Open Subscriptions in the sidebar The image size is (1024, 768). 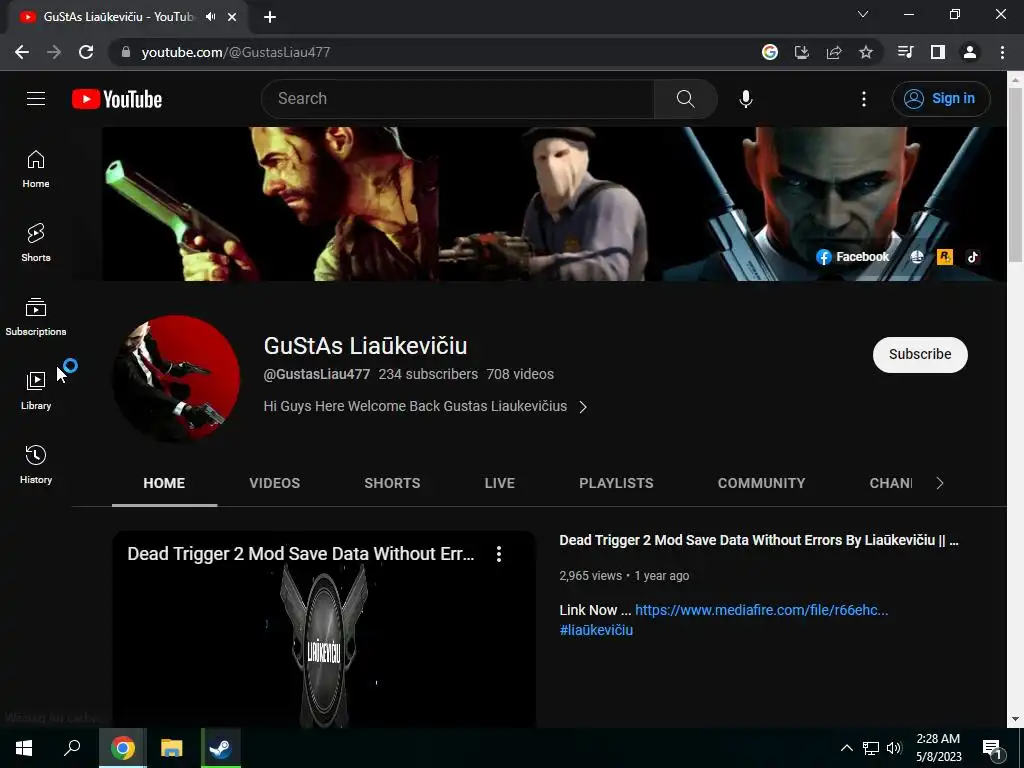(x=36, y=317)
